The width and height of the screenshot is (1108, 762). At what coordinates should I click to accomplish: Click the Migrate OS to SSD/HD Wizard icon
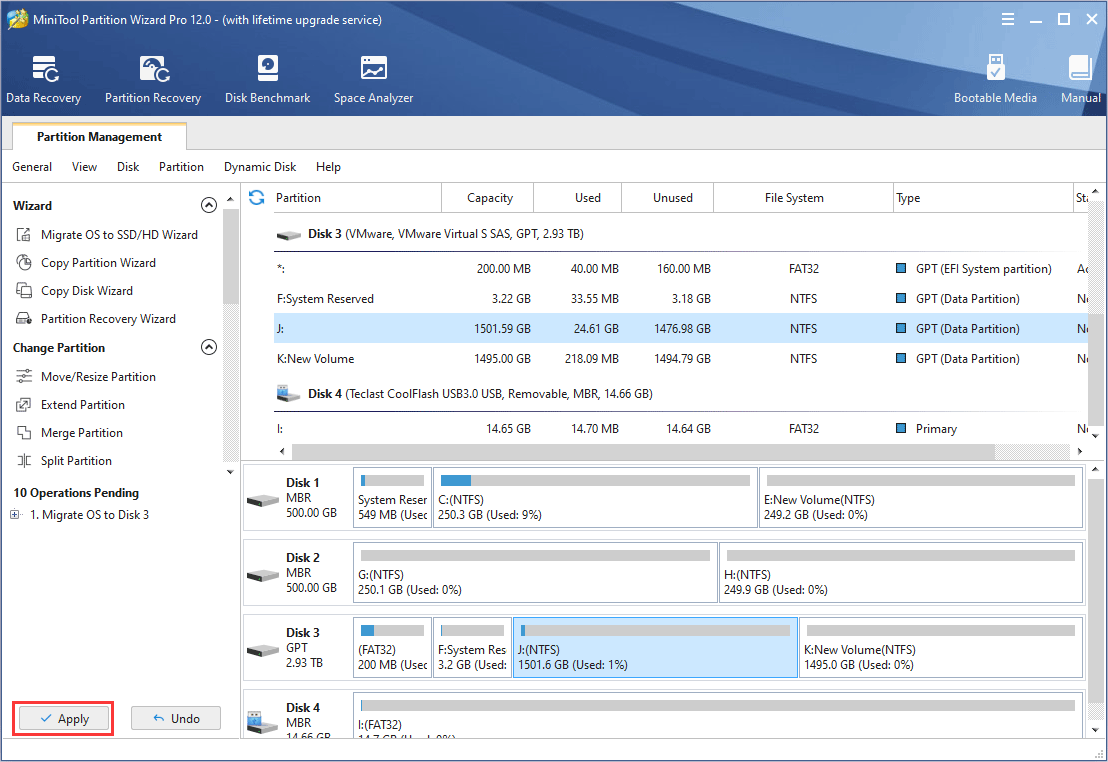pyautogui.click(x=24, y=235)
